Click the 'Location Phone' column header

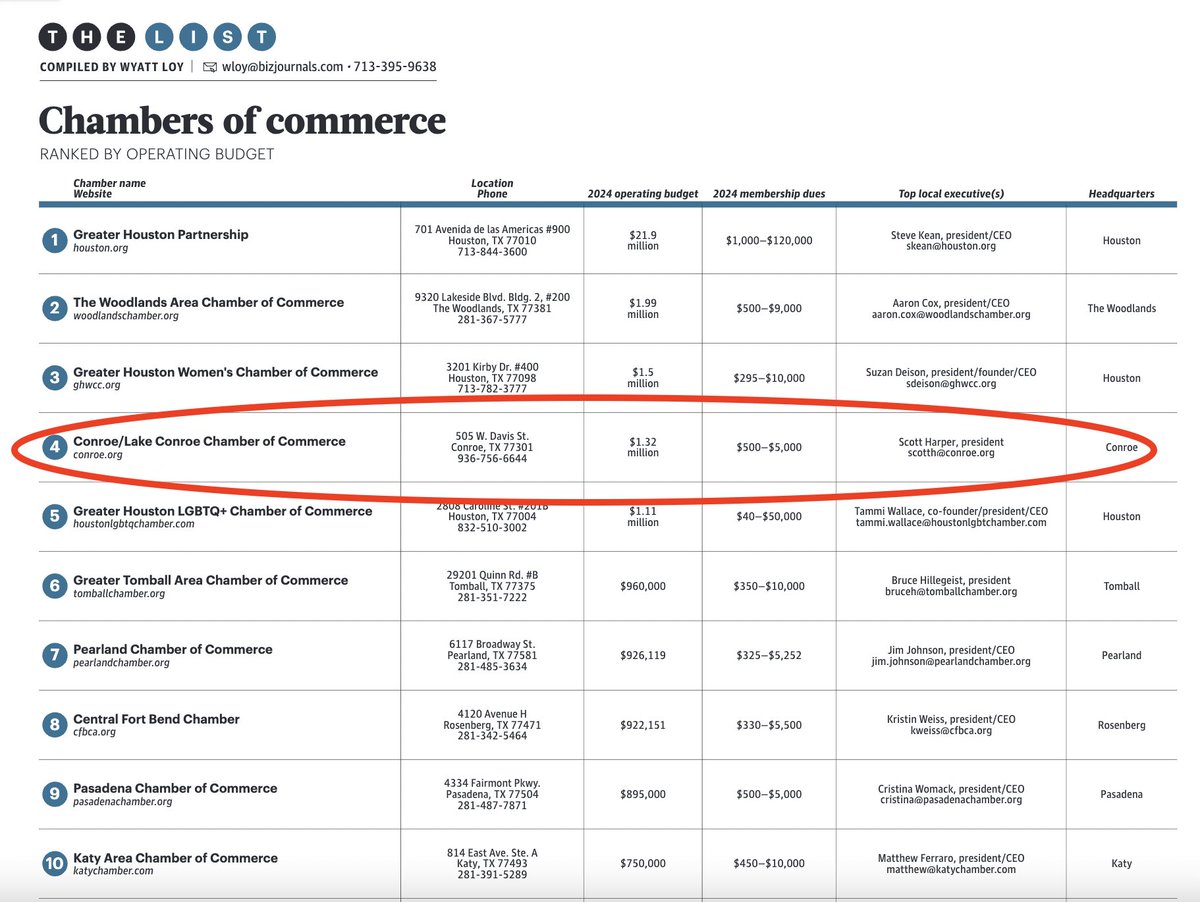(492, 189)
